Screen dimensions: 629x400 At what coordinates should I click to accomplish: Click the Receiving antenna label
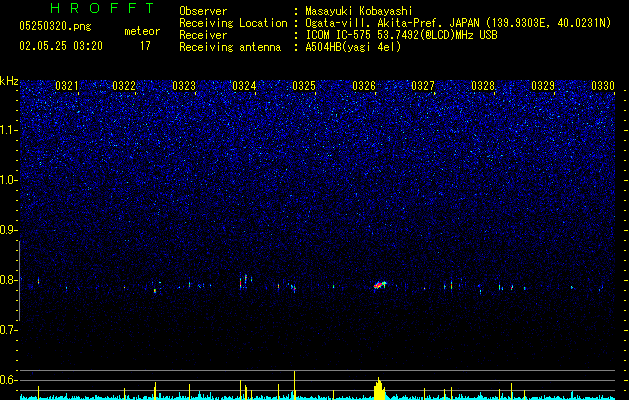230,47
